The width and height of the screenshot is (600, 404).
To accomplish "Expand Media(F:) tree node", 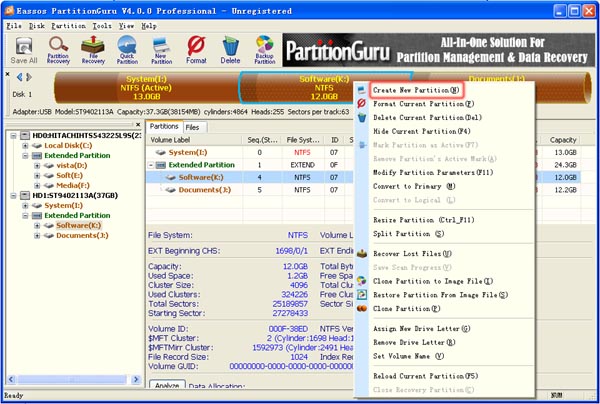I will [x=37, y=185].
